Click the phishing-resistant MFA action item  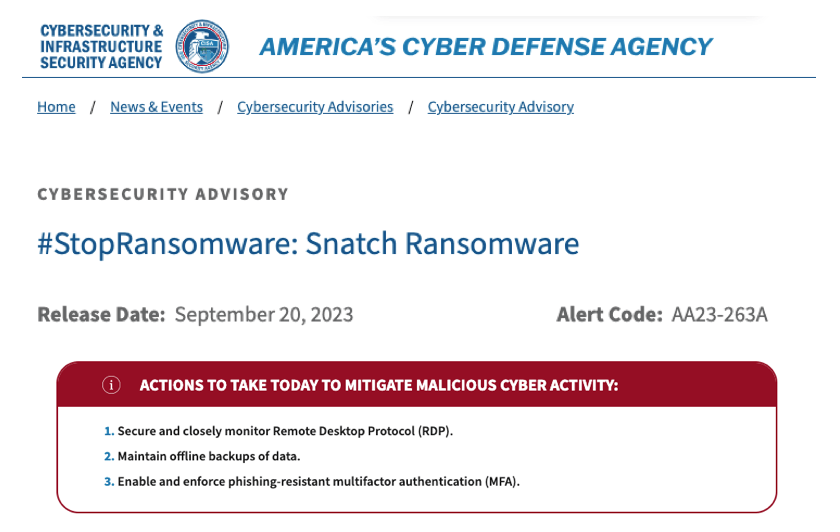(319, 481)
